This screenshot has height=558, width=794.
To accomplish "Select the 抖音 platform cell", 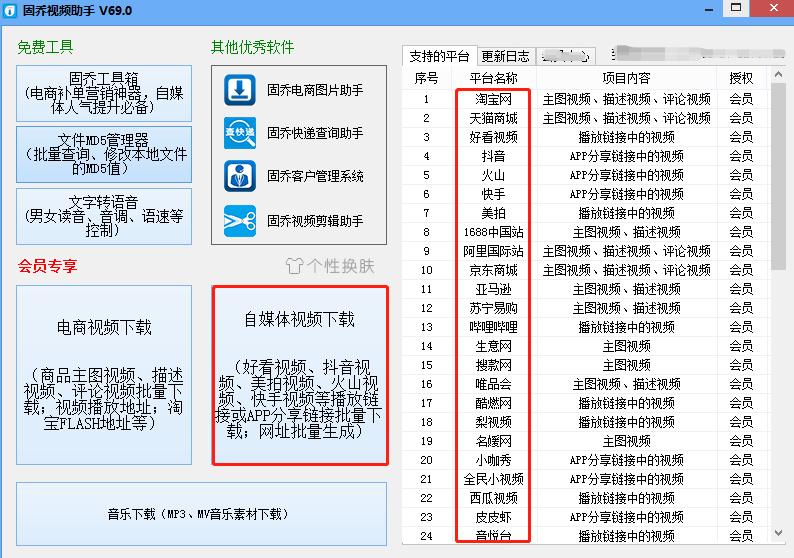I will (493, 156).
